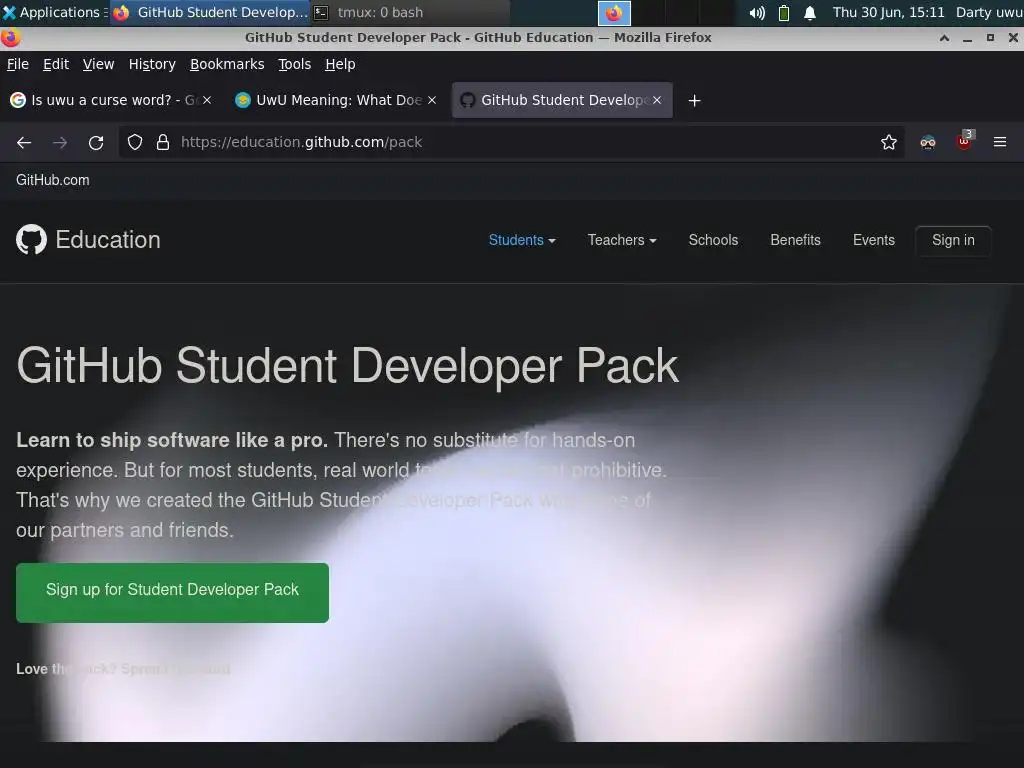This screenshot has width=1024, height=768.
Task: Switch to tmux bash terminal in taskbar
Action: tap(410, 12)
